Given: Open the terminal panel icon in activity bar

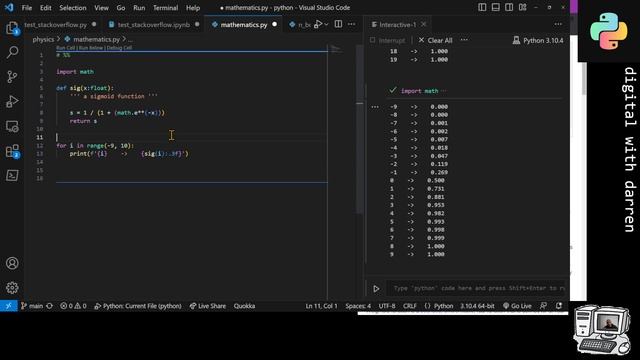Looking at the screenshot, I should 12,176.
